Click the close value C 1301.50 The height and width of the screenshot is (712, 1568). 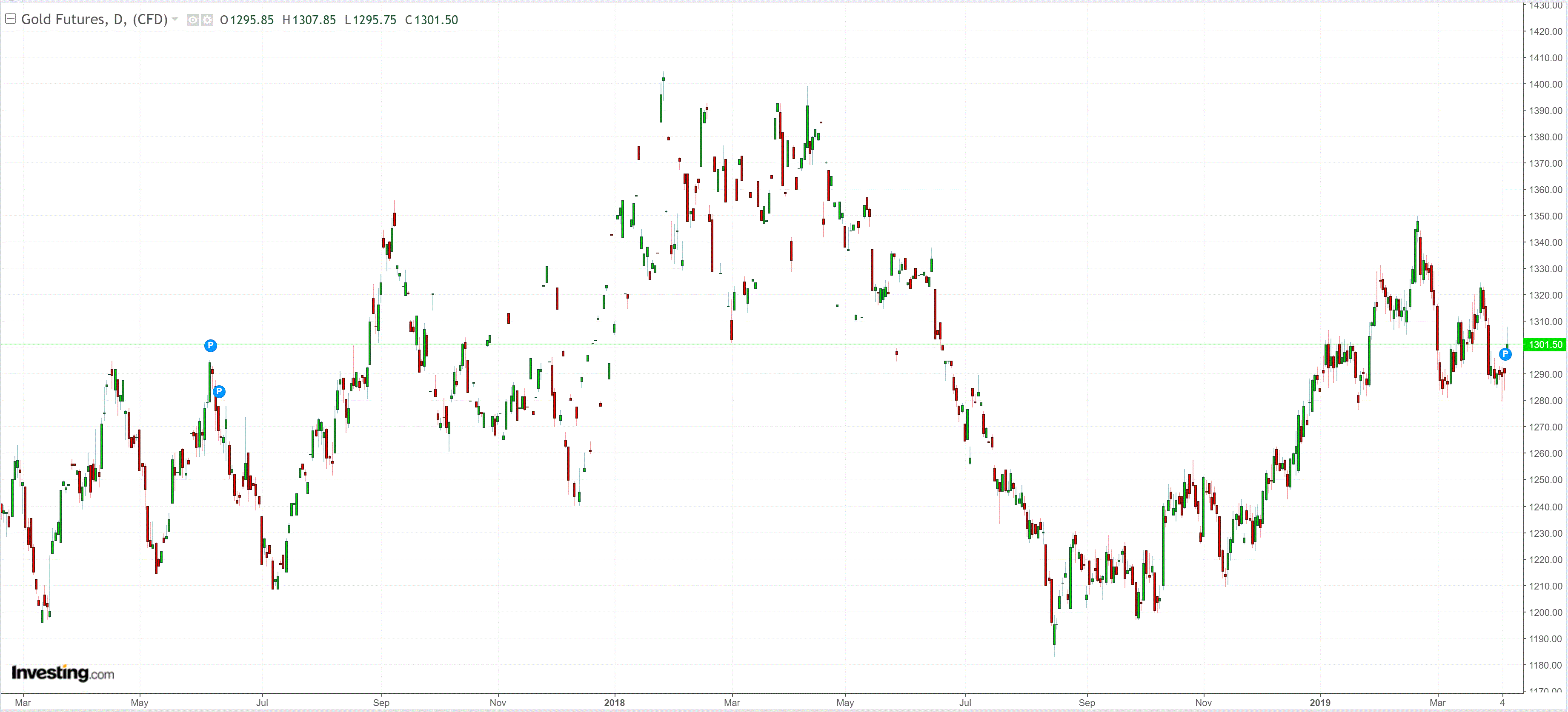tap(432, 20)
